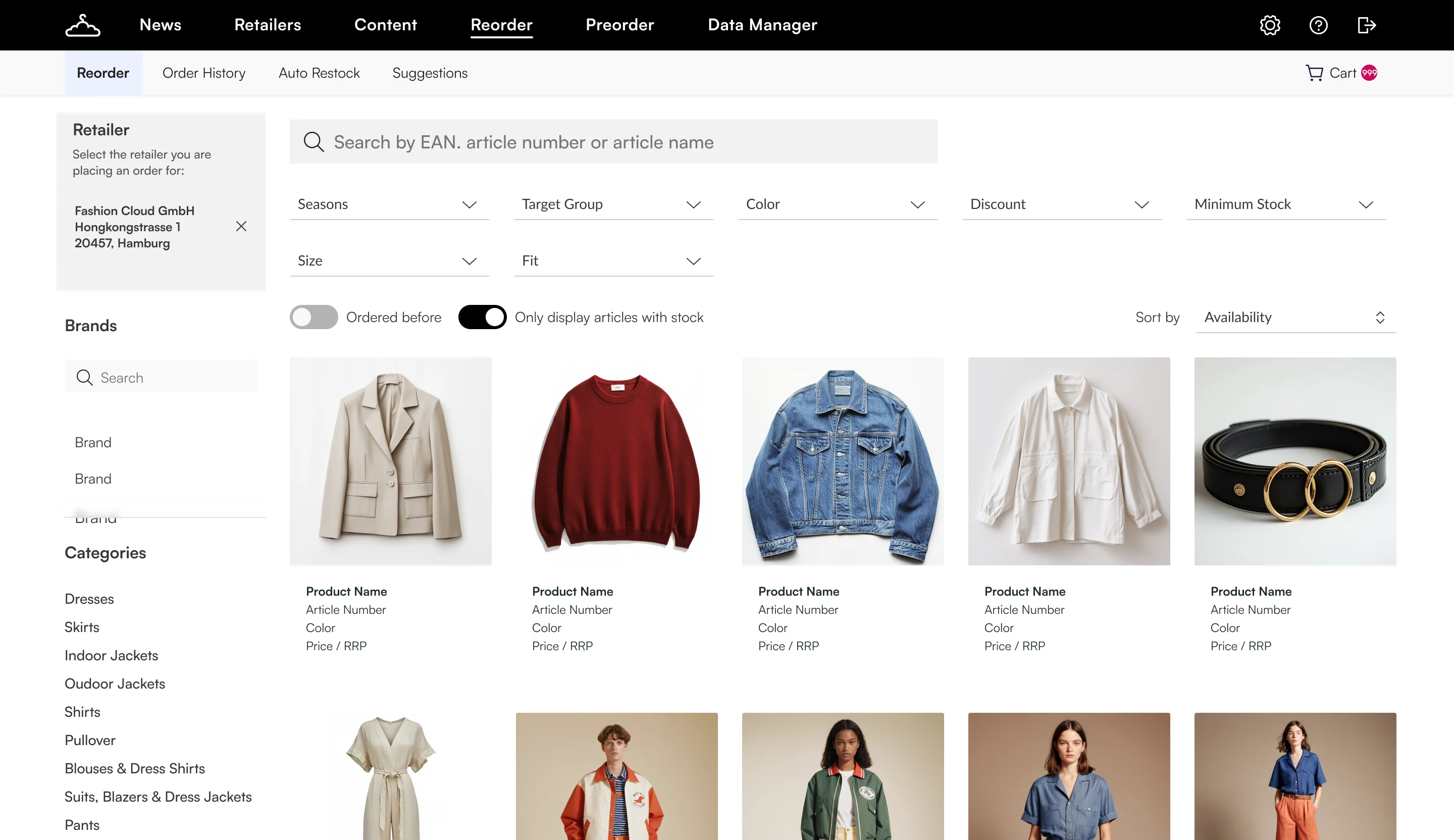Log out using the exit icon

1366,25
